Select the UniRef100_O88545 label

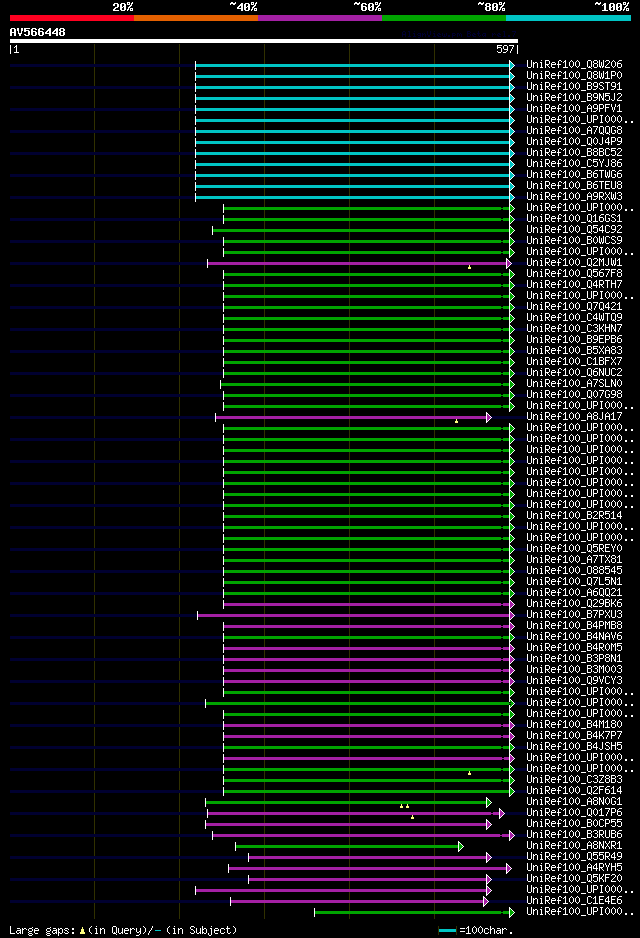[x=574, y=570]
